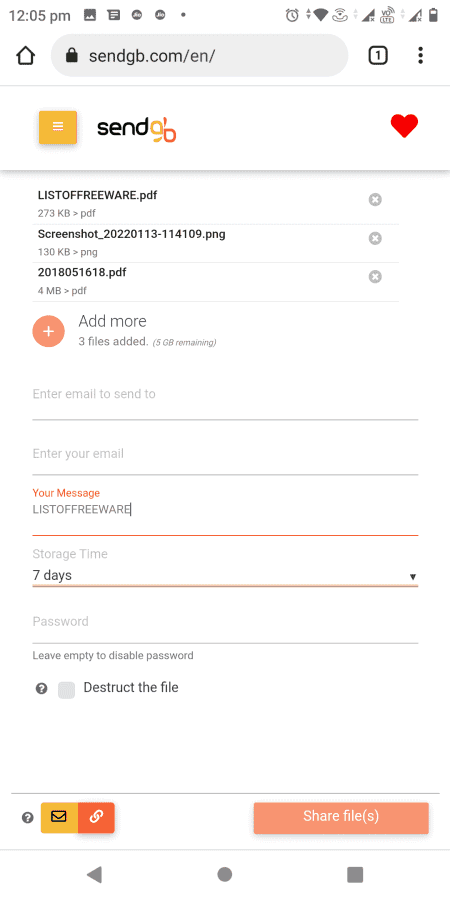Remove Screenshot_20220113-114109.png file
Viewport: 450px width, 900px height.
pyautogui.click(x=375, y=238)
